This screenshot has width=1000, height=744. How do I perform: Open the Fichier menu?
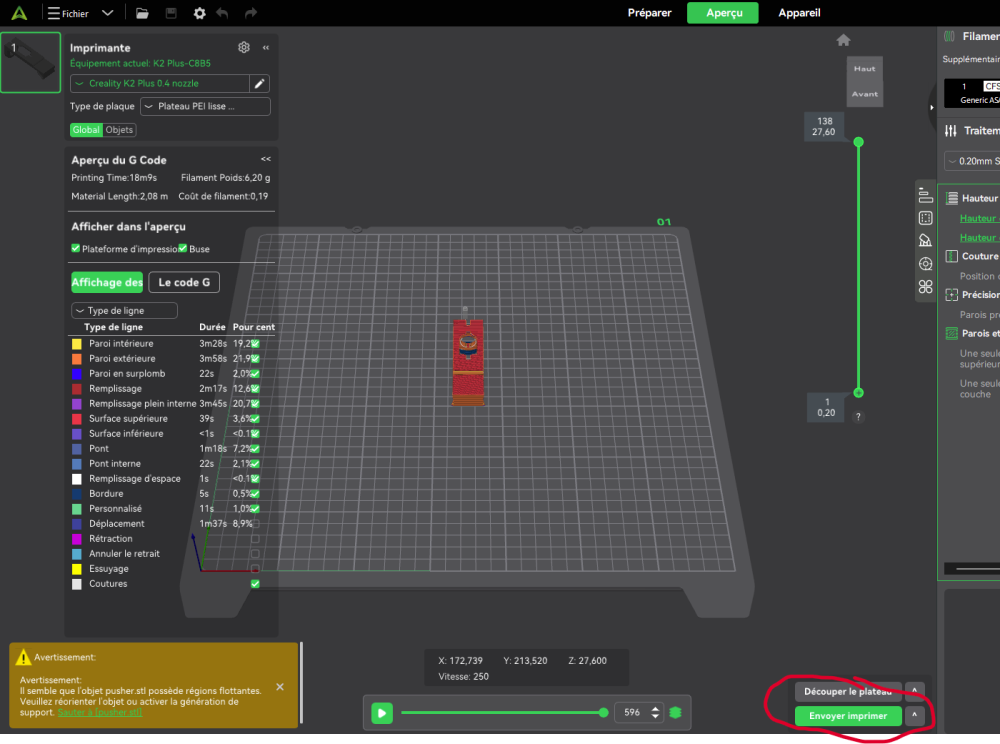click(68, 13)
